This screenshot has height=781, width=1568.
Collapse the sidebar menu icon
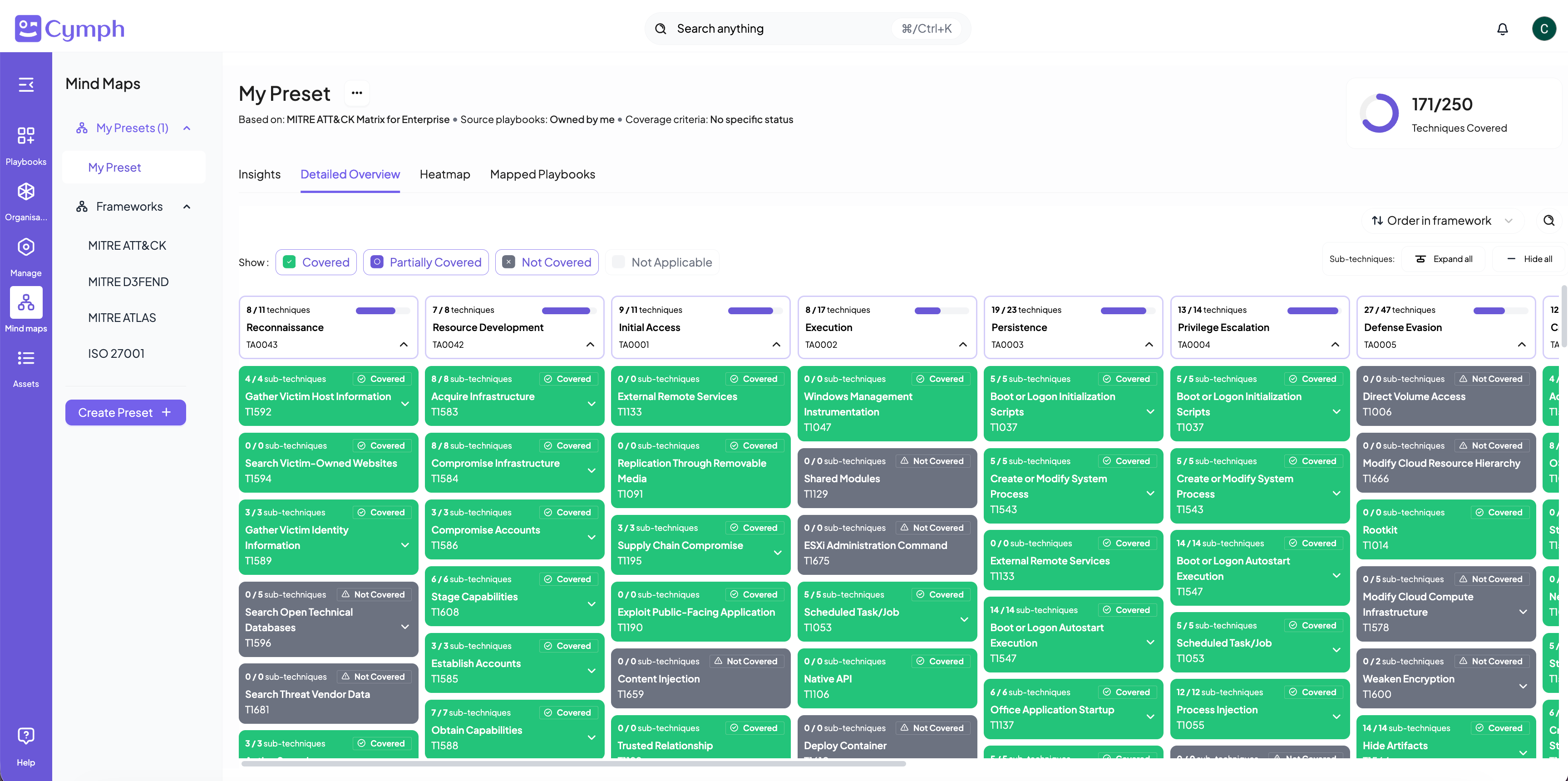click(25, 84)
